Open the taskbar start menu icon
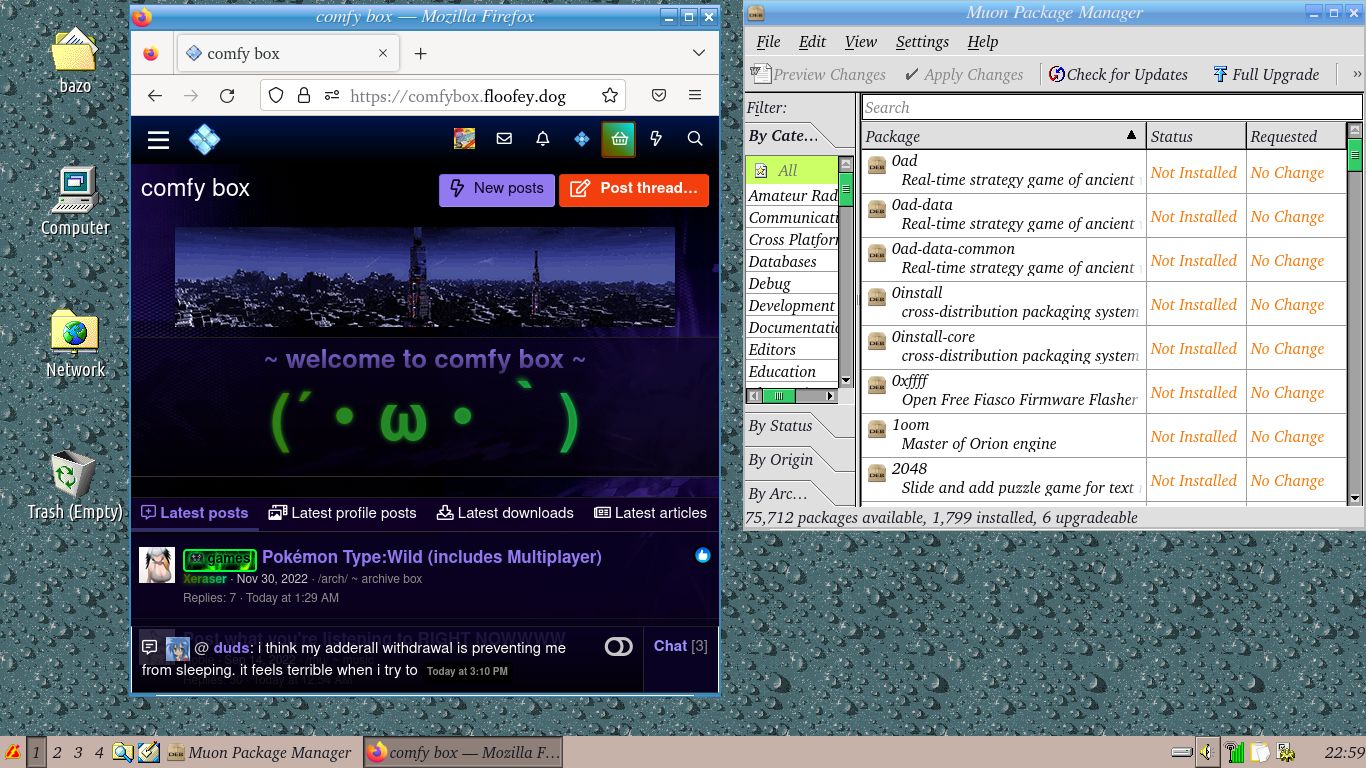The width and height of the screenshot is (1366, 768). (x=13, y=752)
